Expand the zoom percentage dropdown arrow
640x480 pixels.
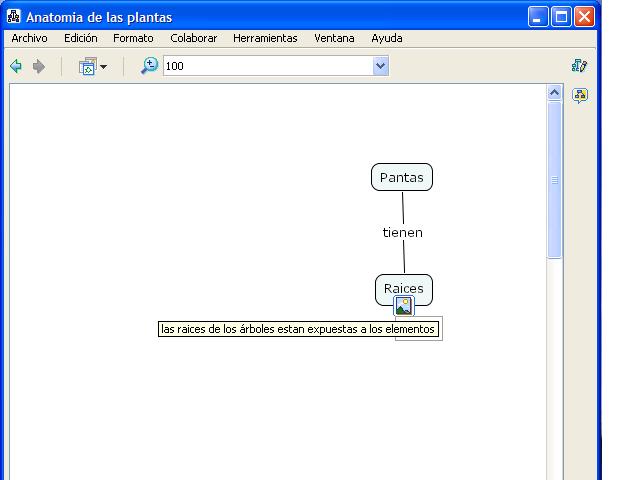coord(380,66)
